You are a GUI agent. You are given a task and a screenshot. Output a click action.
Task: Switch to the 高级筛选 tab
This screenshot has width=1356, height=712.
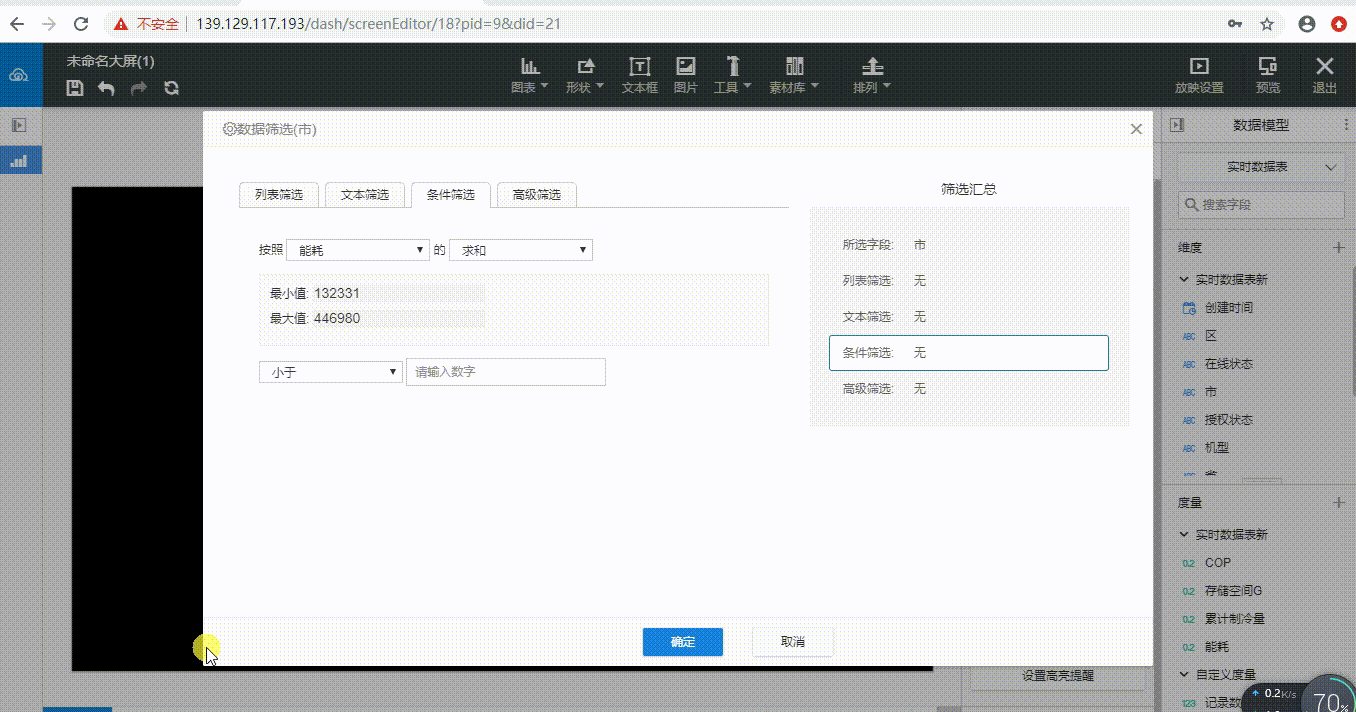537,195
